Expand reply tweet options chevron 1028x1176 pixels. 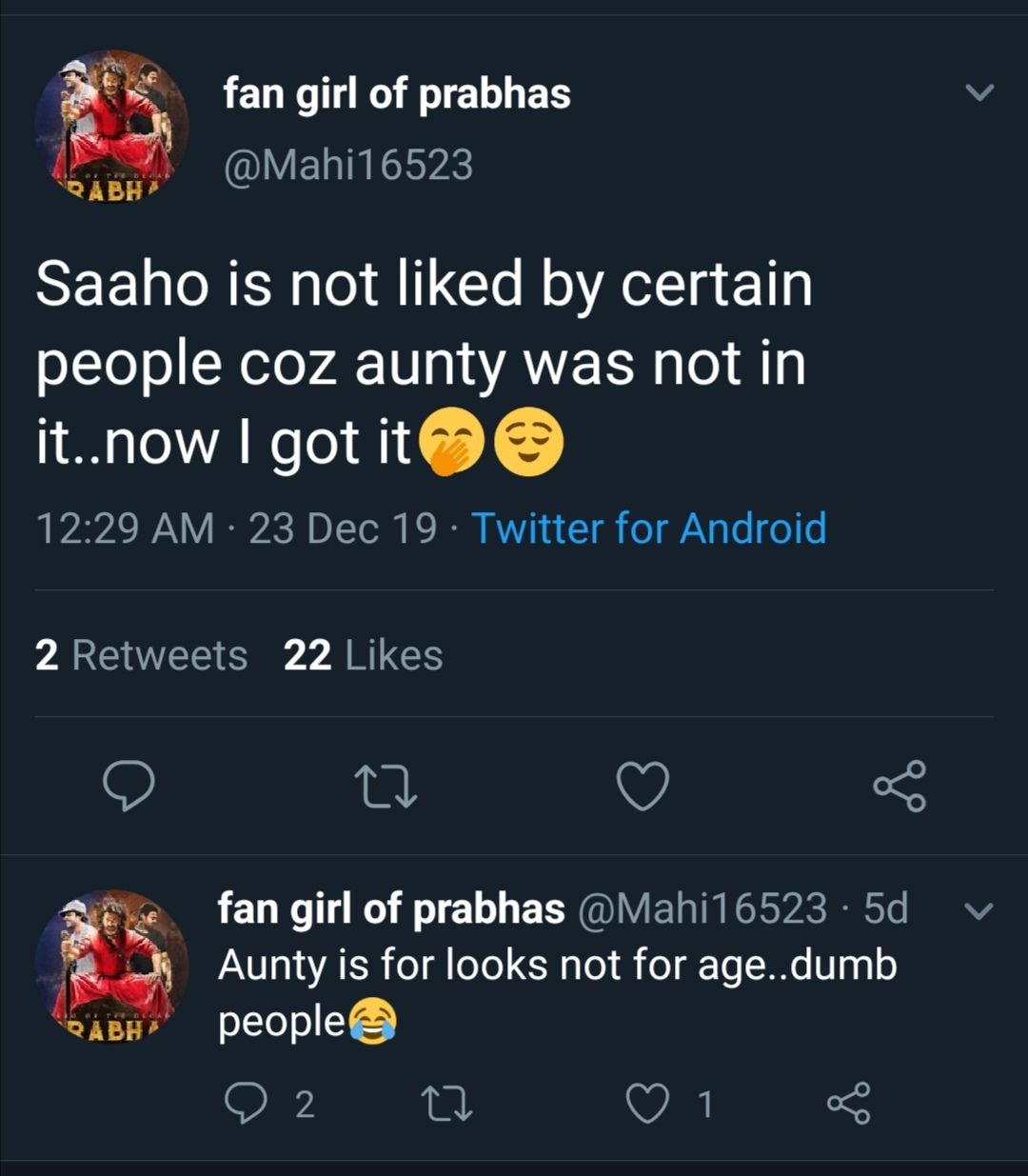979,910
